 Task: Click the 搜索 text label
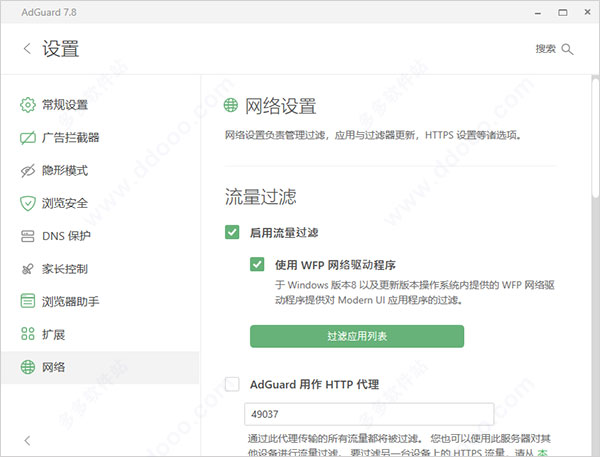(545, 49)
